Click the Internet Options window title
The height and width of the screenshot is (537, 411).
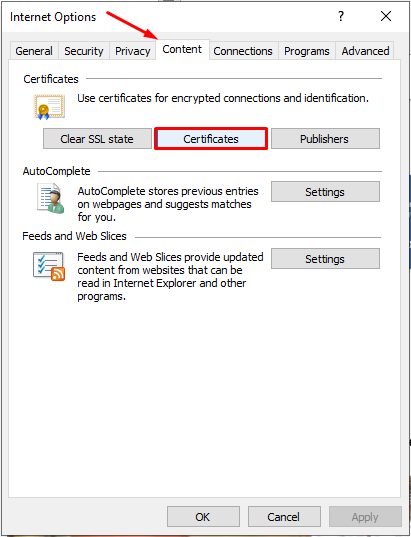pos(53,17)
